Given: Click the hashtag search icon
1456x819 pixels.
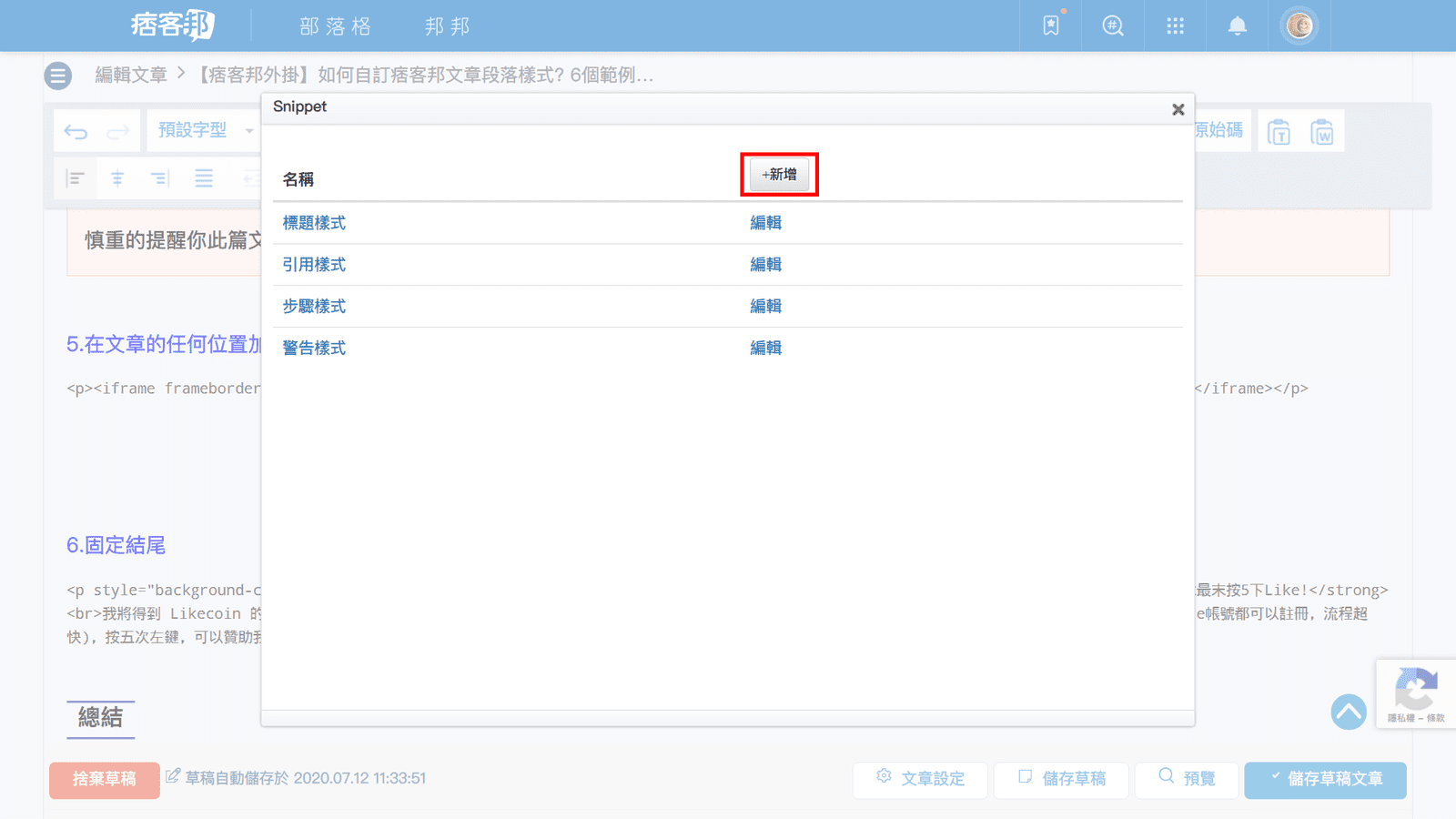Looking at the screenshot, I should (1113, 25).
